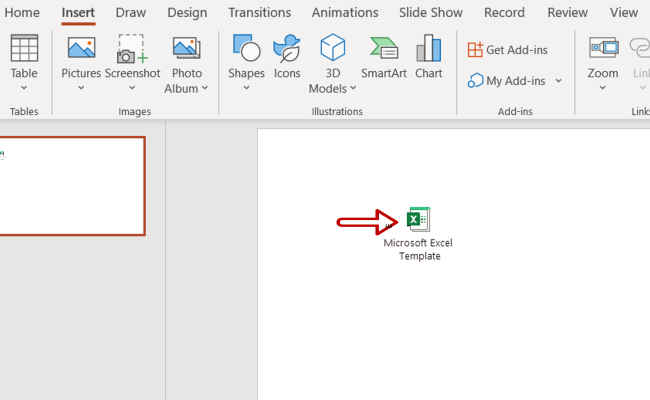This screenshot has height=400, width=650.
Task: Click the Microsoft Excel Template label
Action: 418,249
